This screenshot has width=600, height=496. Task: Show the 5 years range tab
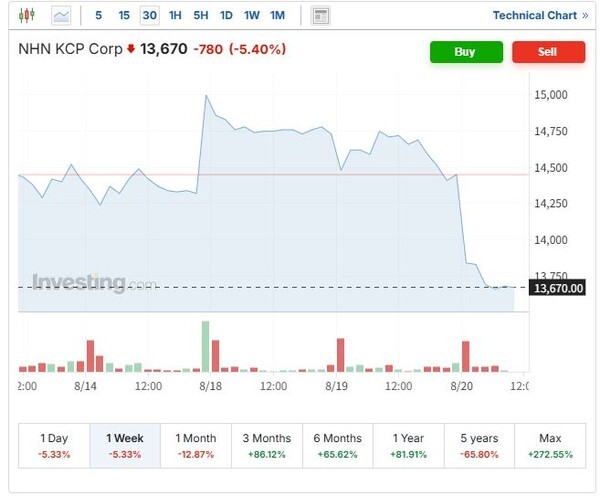[479, 446]
